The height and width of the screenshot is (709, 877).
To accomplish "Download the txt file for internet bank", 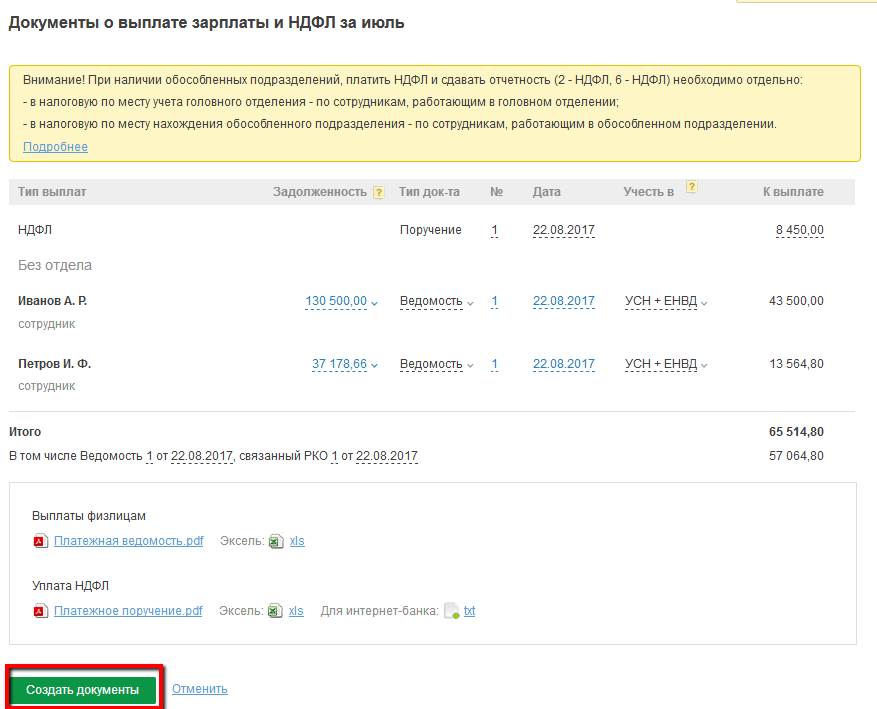I will pyautogui.click(x=469, y=611).
